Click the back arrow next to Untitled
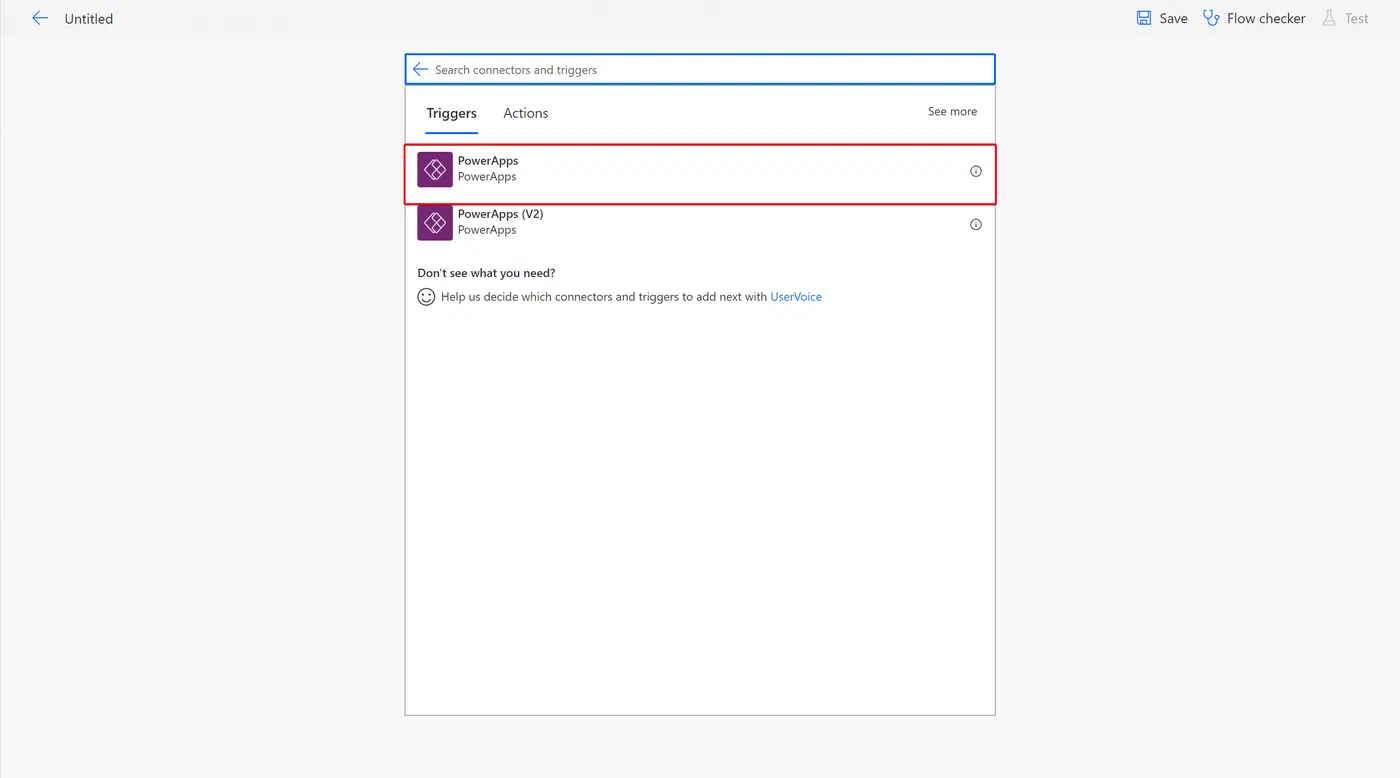 [x=40, y=18]
